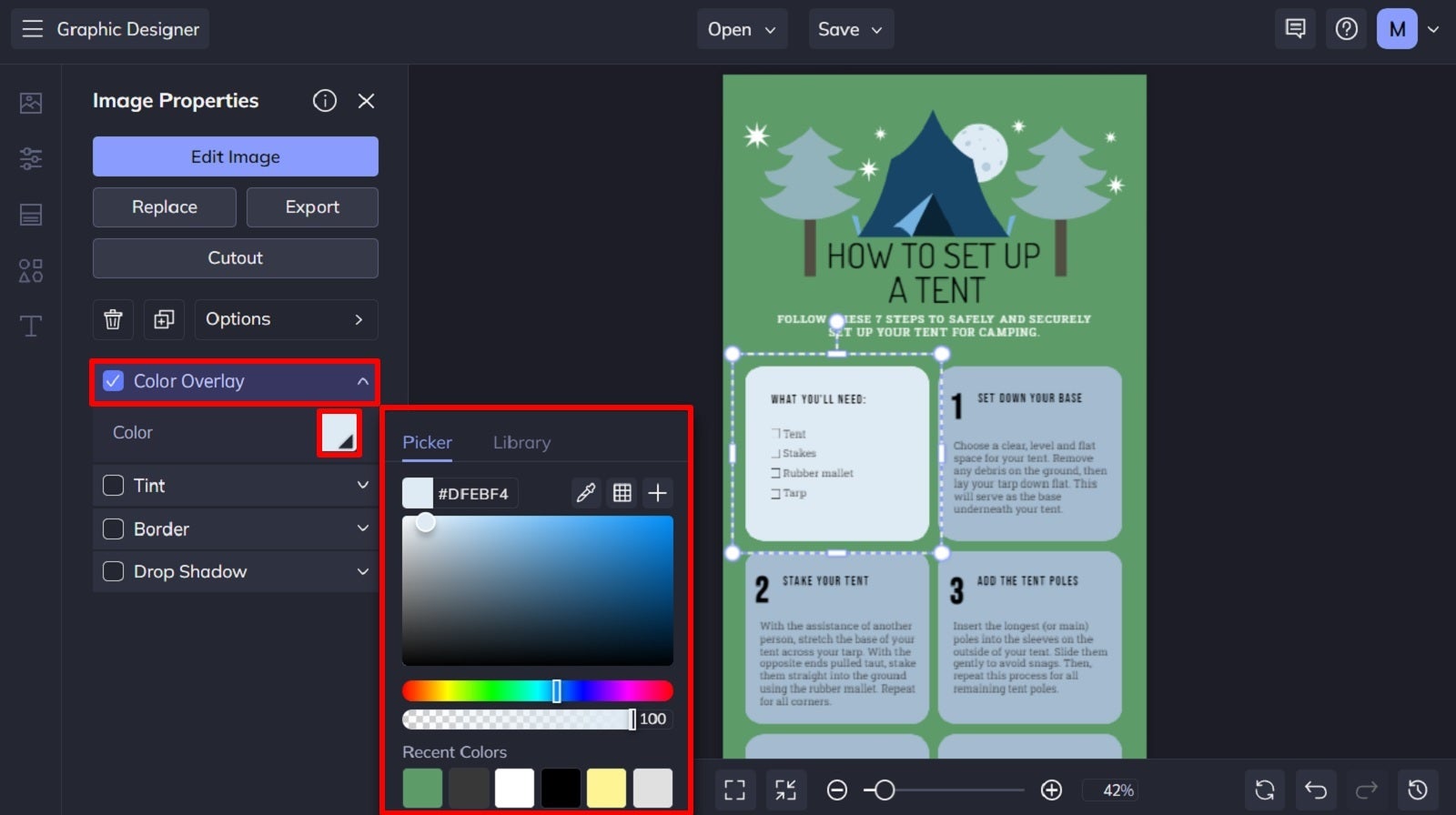Open the help question mark icon
The image size is (1456, 815).
[x=1347, y=29]
